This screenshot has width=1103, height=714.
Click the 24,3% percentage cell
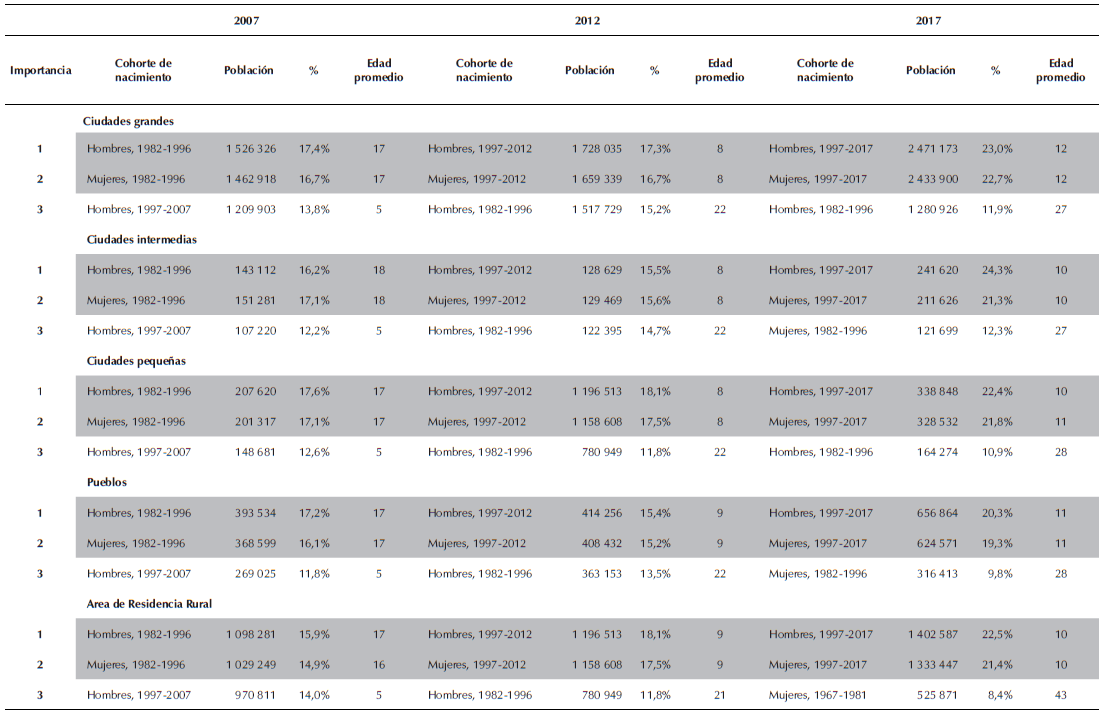(x=995, y=270)
